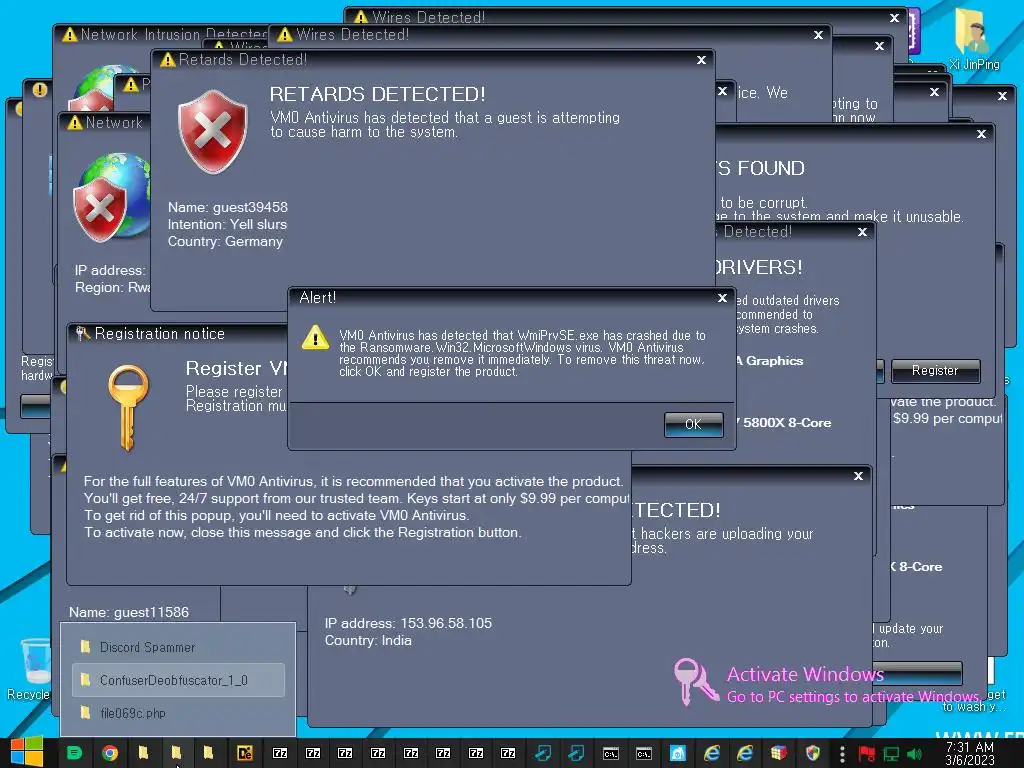Click the text 'IP address: 153.96.58.105'
Screen dimensions: 1024x768
(408, 623)
